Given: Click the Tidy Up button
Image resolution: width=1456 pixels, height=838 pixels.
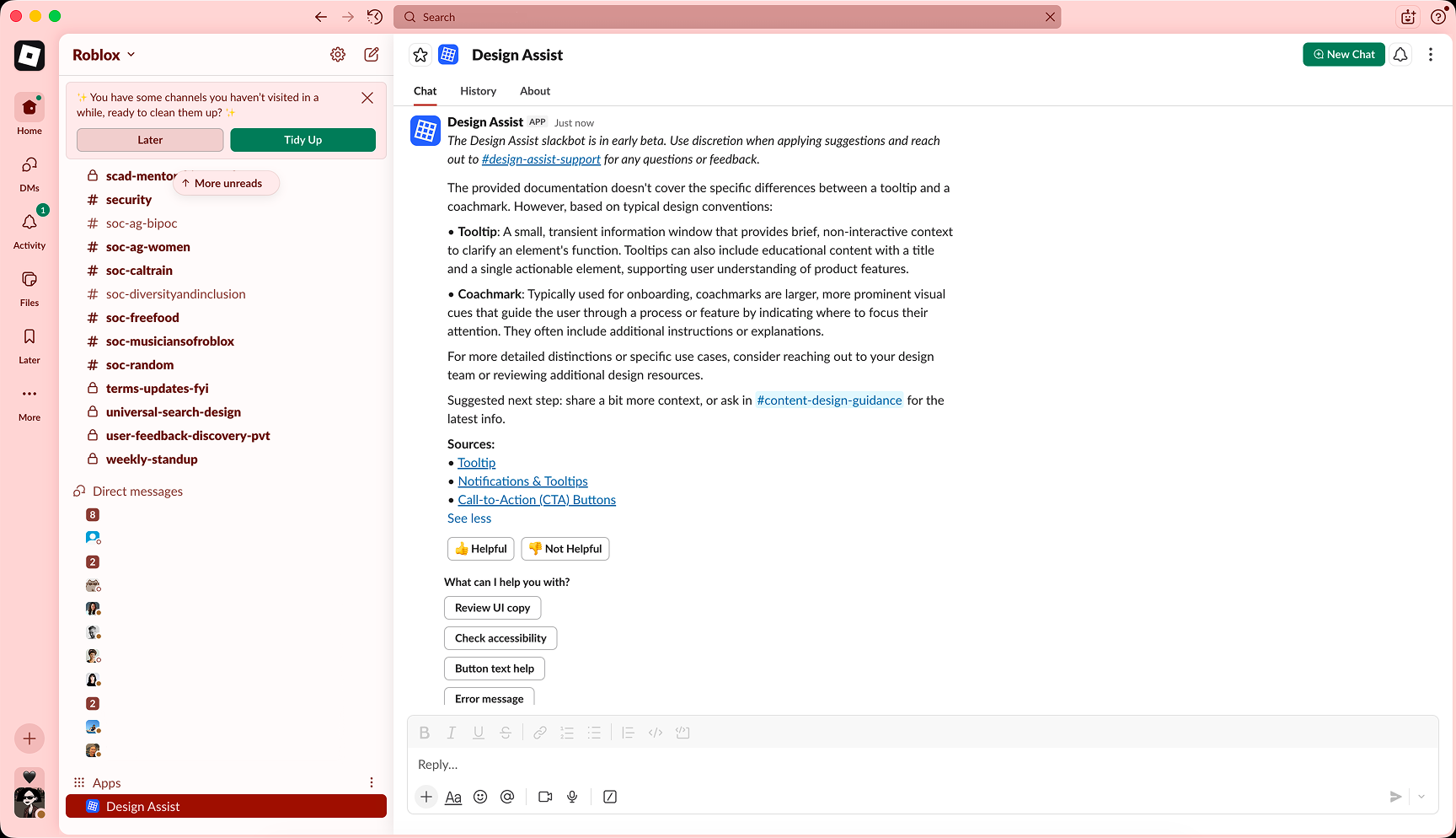Looking at the screenshot, I should 303,140.
